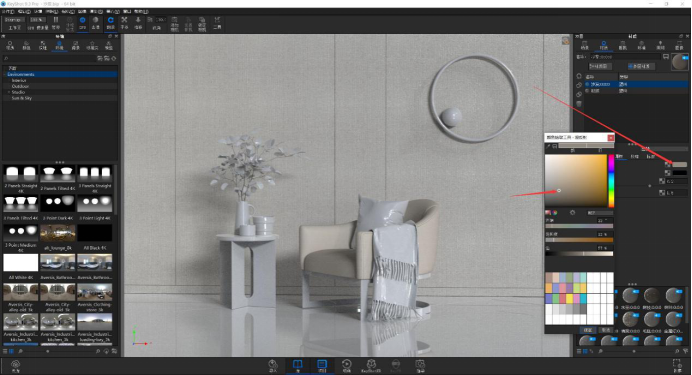Switch to Lighting tab in Project panel
The height and width of the screenshot is (375, 692).
[660, 45]
